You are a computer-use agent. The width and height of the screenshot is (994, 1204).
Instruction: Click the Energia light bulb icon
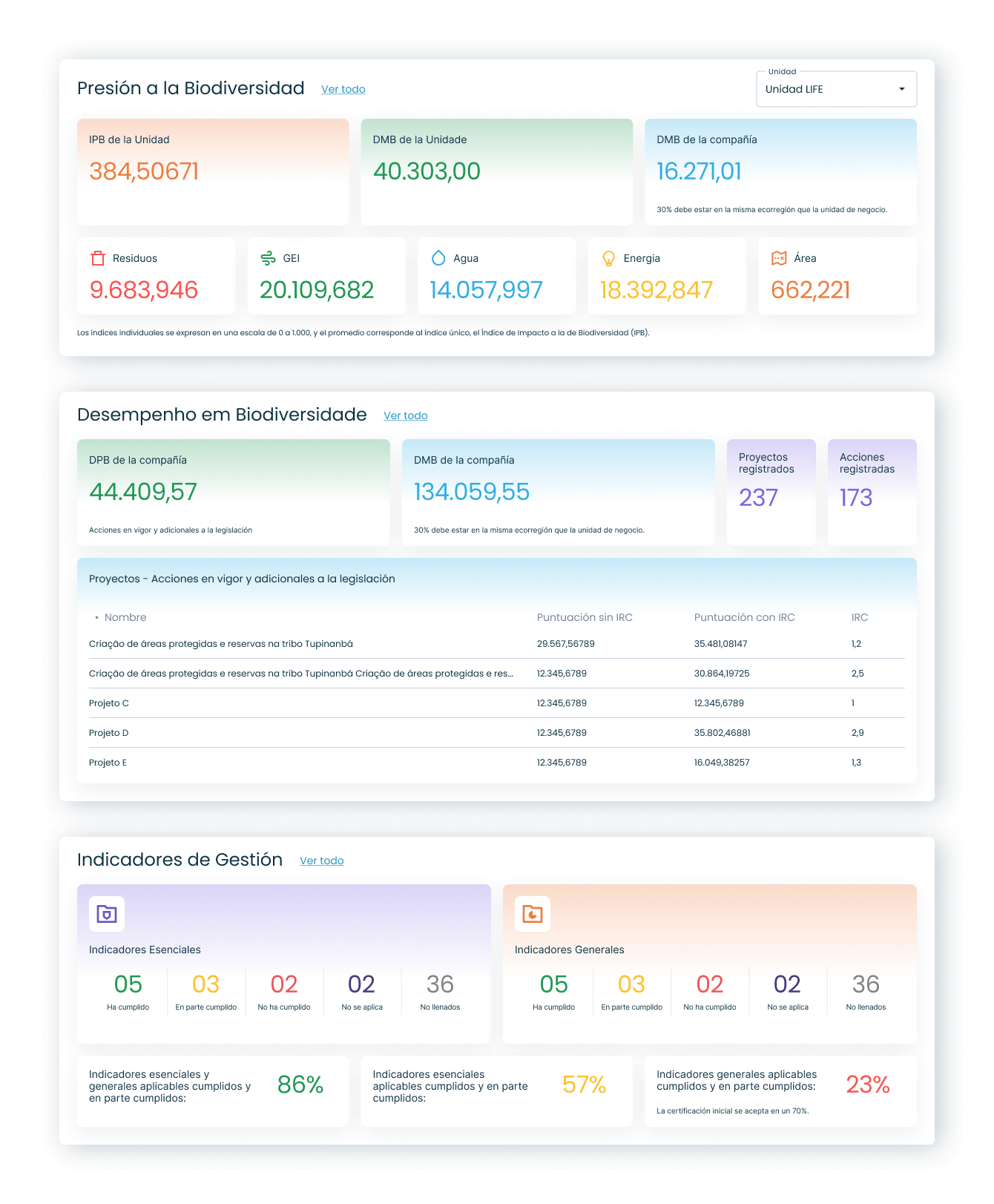pyautogui.click(x=609, y=258)
